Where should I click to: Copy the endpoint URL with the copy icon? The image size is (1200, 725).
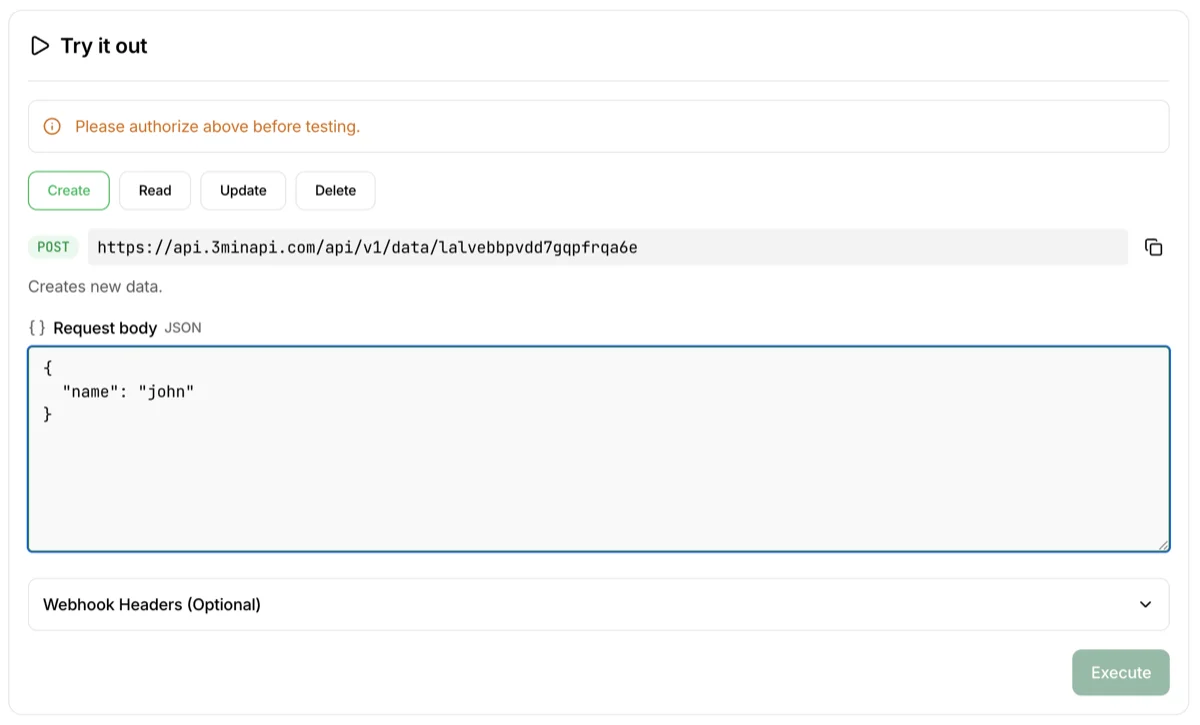(1153, 247)
